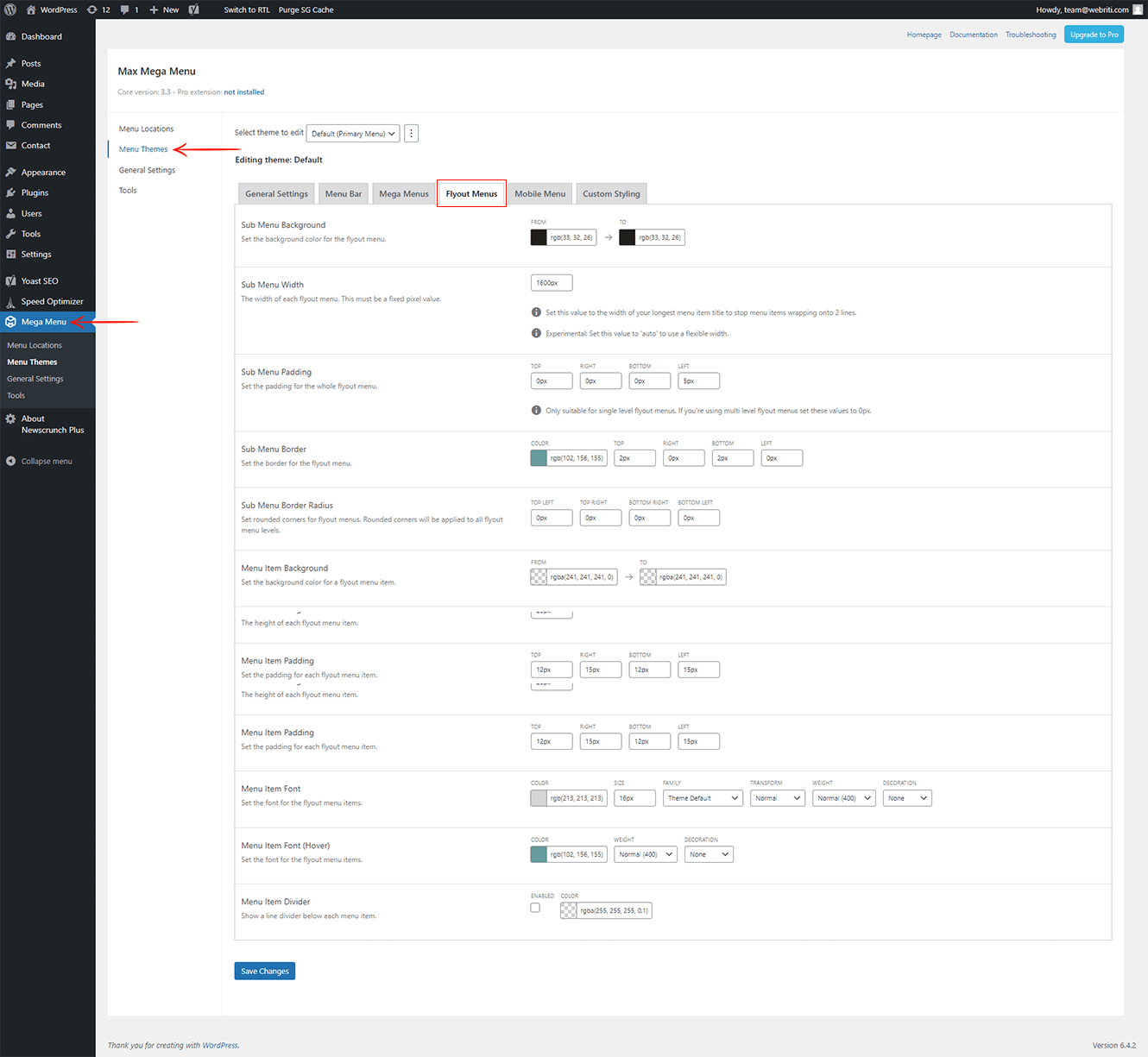
Task: Click the Mega Menu icon in sidebar
Action: [10, 321]
